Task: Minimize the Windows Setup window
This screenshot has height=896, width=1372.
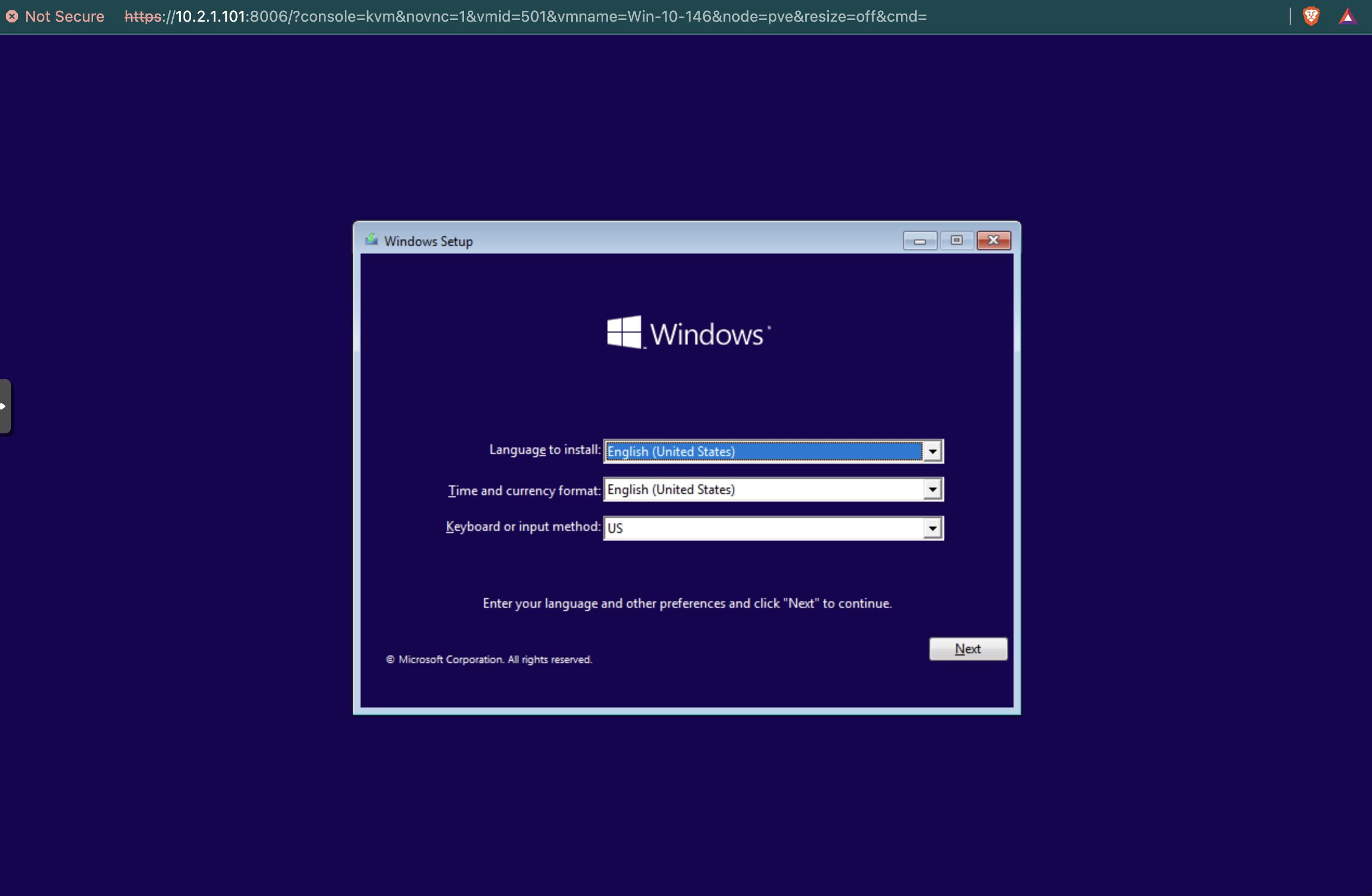Action: [919, 241]
